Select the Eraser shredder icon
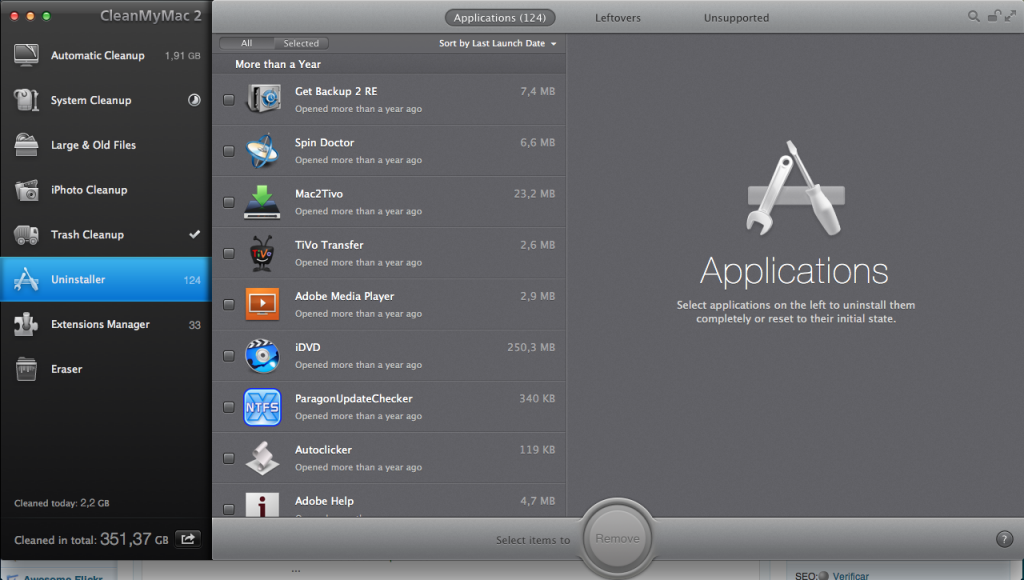1024x580 pixels. pyautogui.click(x=26, y=369)
